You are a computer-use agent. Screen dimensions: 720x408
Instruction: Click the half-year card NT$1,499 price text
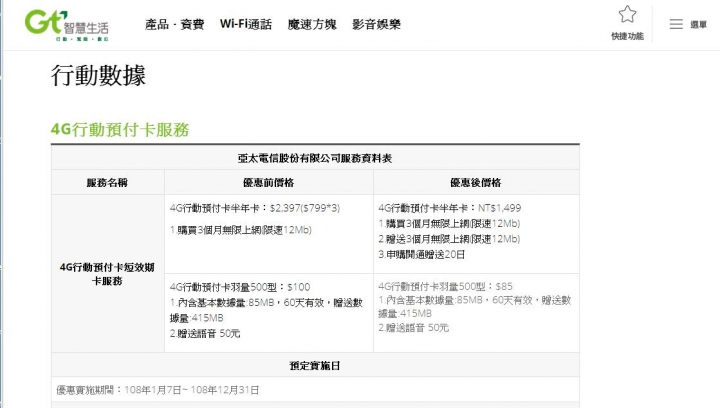pos(450,208)
